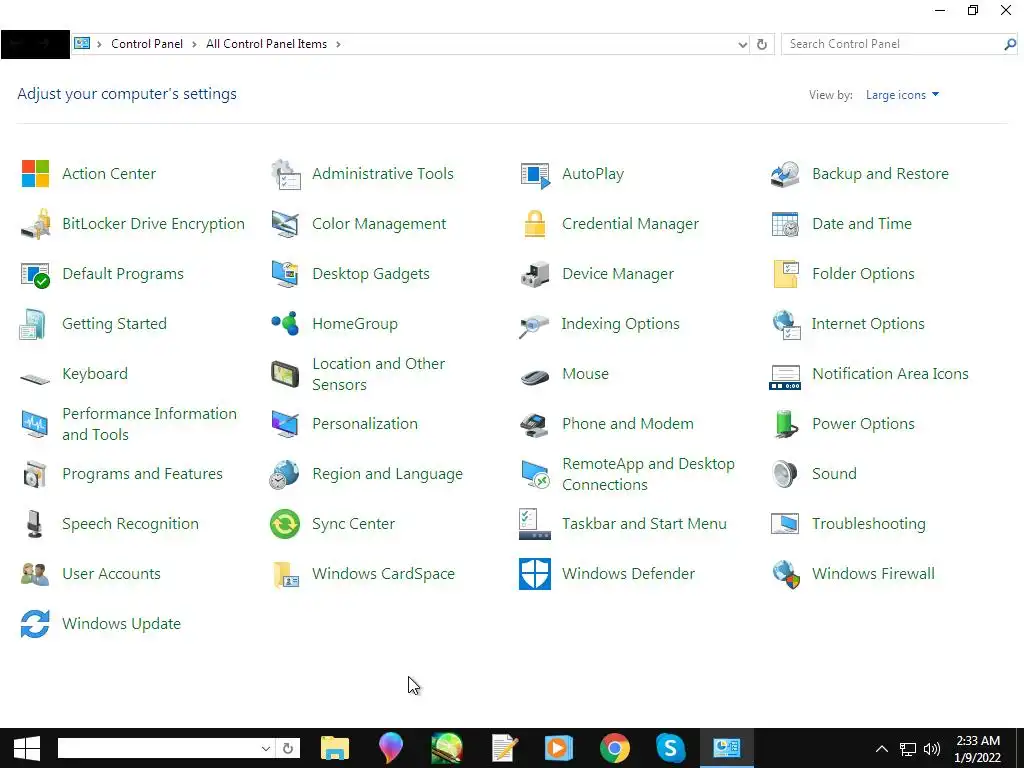Click the Speech Recognition microphone icon
The width and height of the screenshot is (1024, 768).
[x=35, y=524]
